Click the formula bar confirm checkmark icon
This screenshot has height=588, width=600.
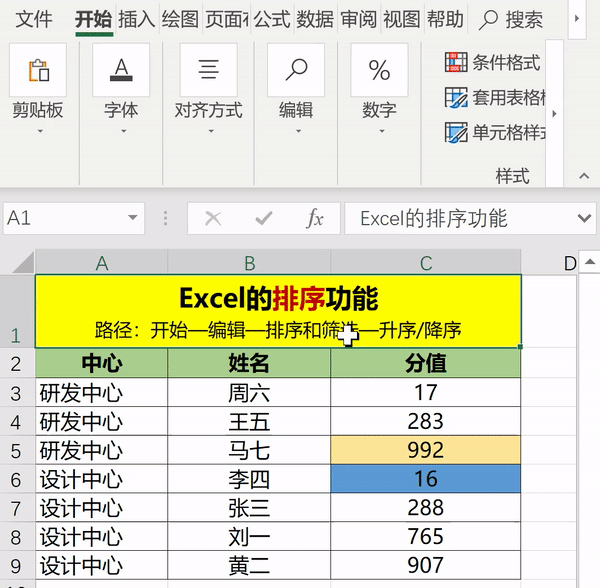(264, 218)
